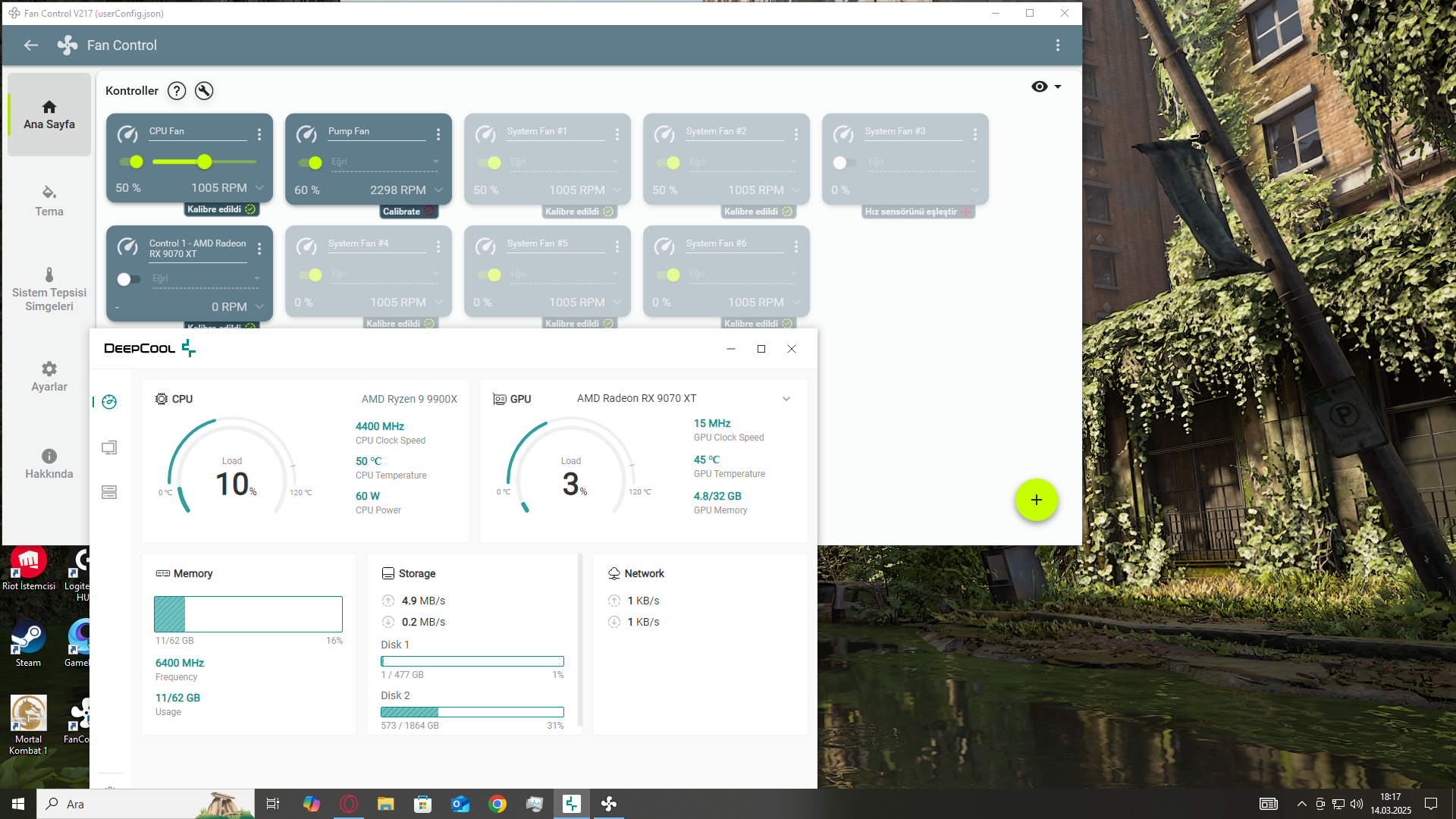The width and height of the screenshot is (1456, 819).
Task: Enable the AMD Radeon RX 9070 XT control switch
Action: [x=128, y=279]
